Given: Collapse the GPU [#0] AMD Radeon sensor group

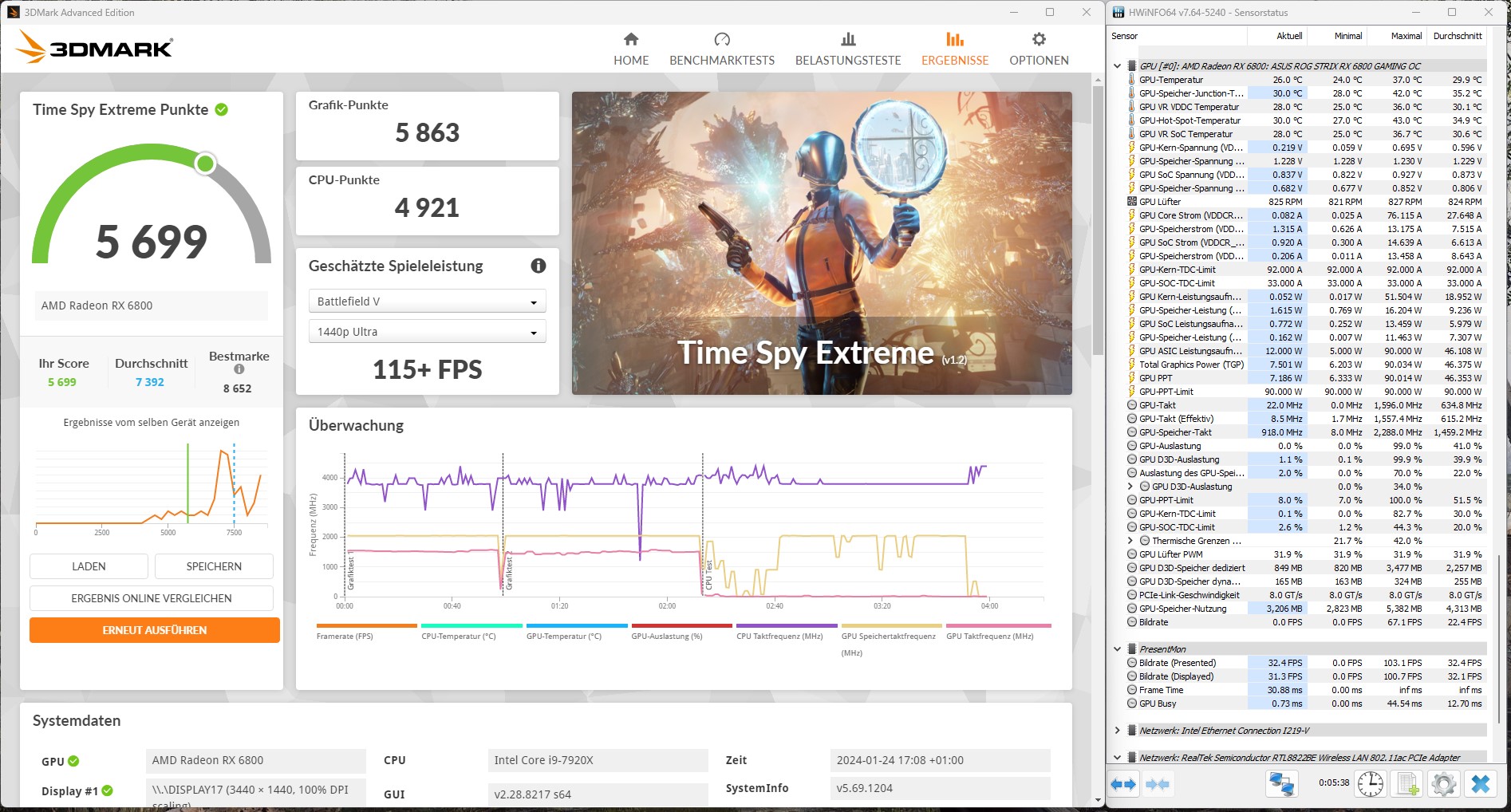Looking at the screenshot, I should click(x=1117, y=66).
